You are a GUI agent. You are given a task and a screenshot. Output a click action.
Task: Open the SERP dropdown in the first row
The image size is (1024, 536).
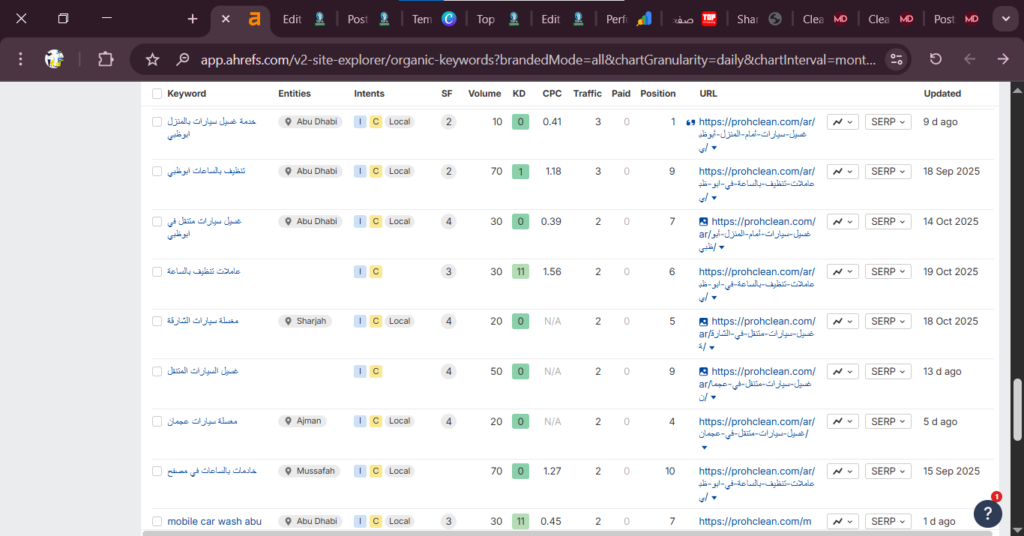point(888,122)
